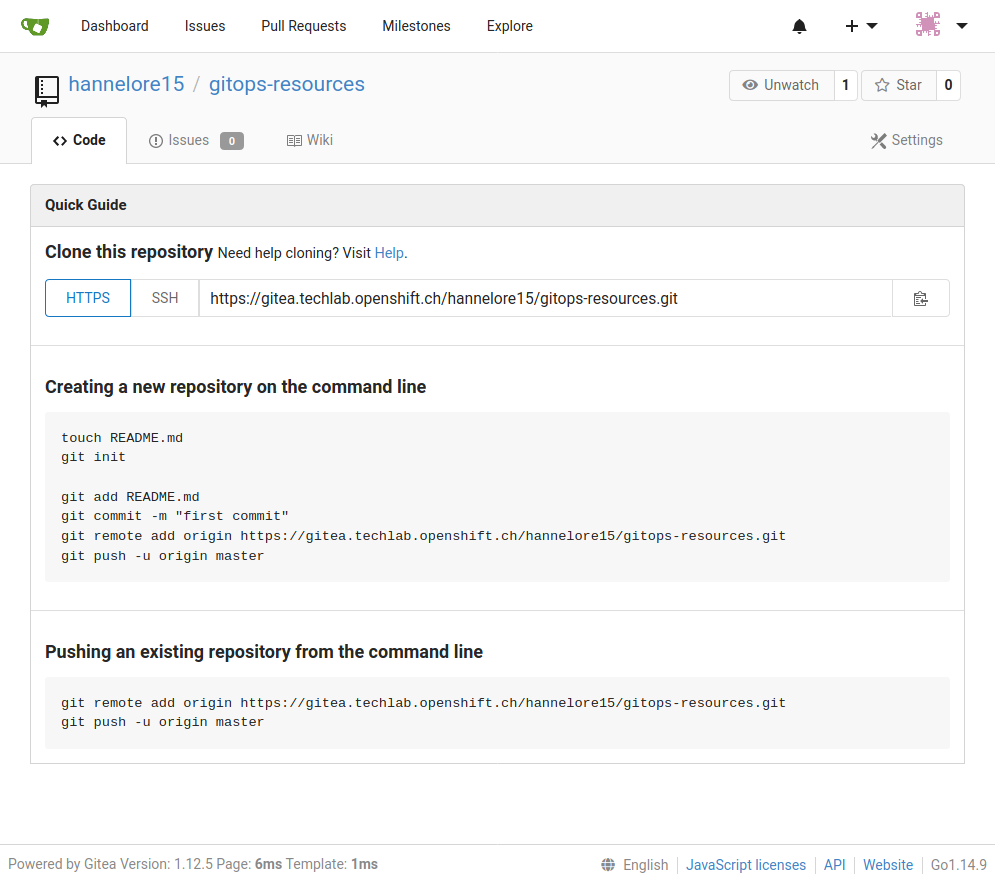The image size is (995, 885).
Task: Click the repository book icon next to hannelore15
Action: tap(46, 90)
